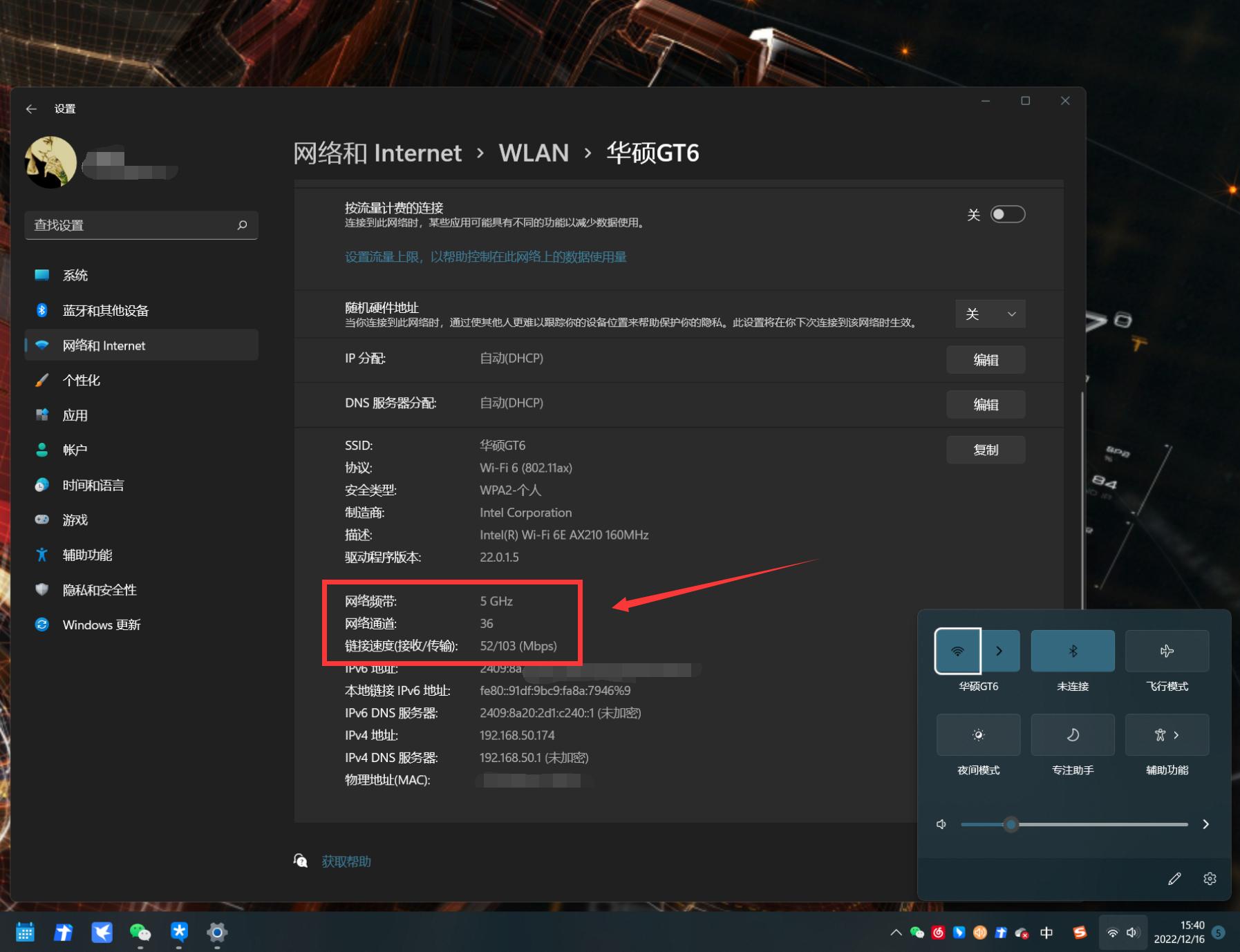Click the search magnifier icon in settings
Image resolution: width=1240 pixels, height=952 pixels.
pos(242,225)
